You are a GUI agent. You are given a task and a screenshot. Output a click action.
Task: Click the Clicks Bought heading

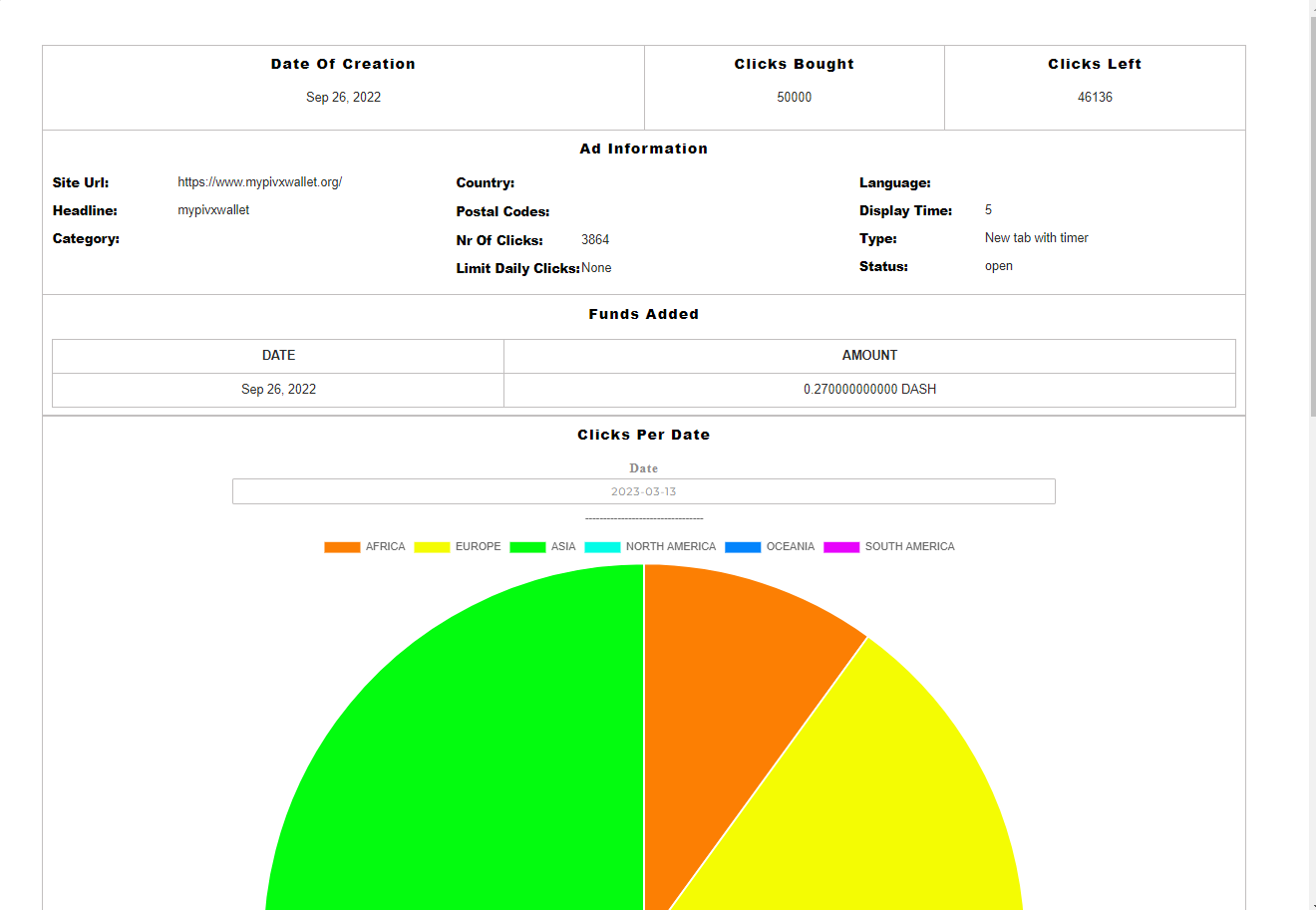(x=795, y=64)
